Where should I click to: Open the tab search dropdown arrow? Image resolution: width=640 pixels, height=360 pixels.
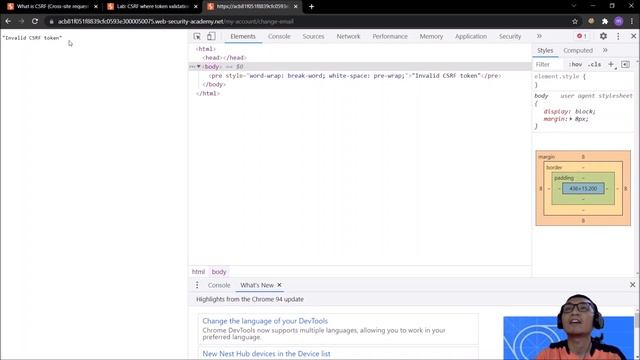(573, 6)
